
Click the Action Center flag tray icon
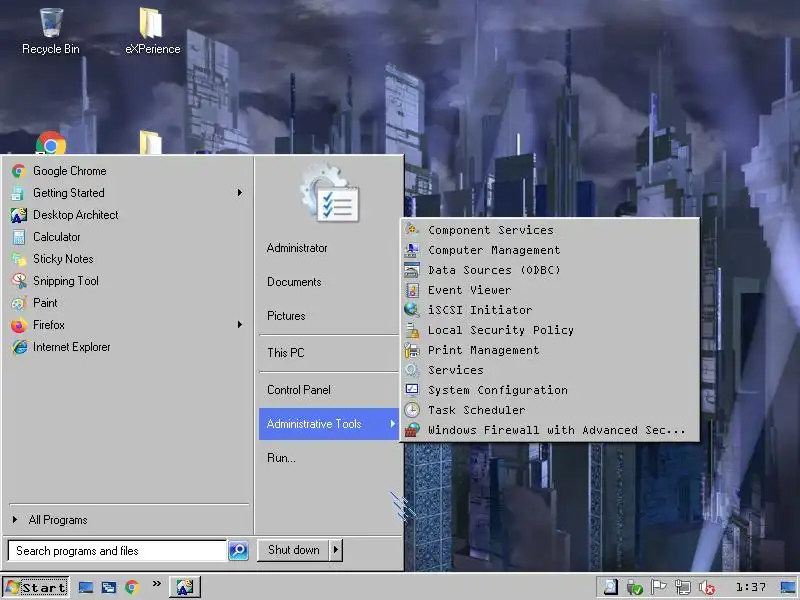pyautogui.click(x=659, y=587)
